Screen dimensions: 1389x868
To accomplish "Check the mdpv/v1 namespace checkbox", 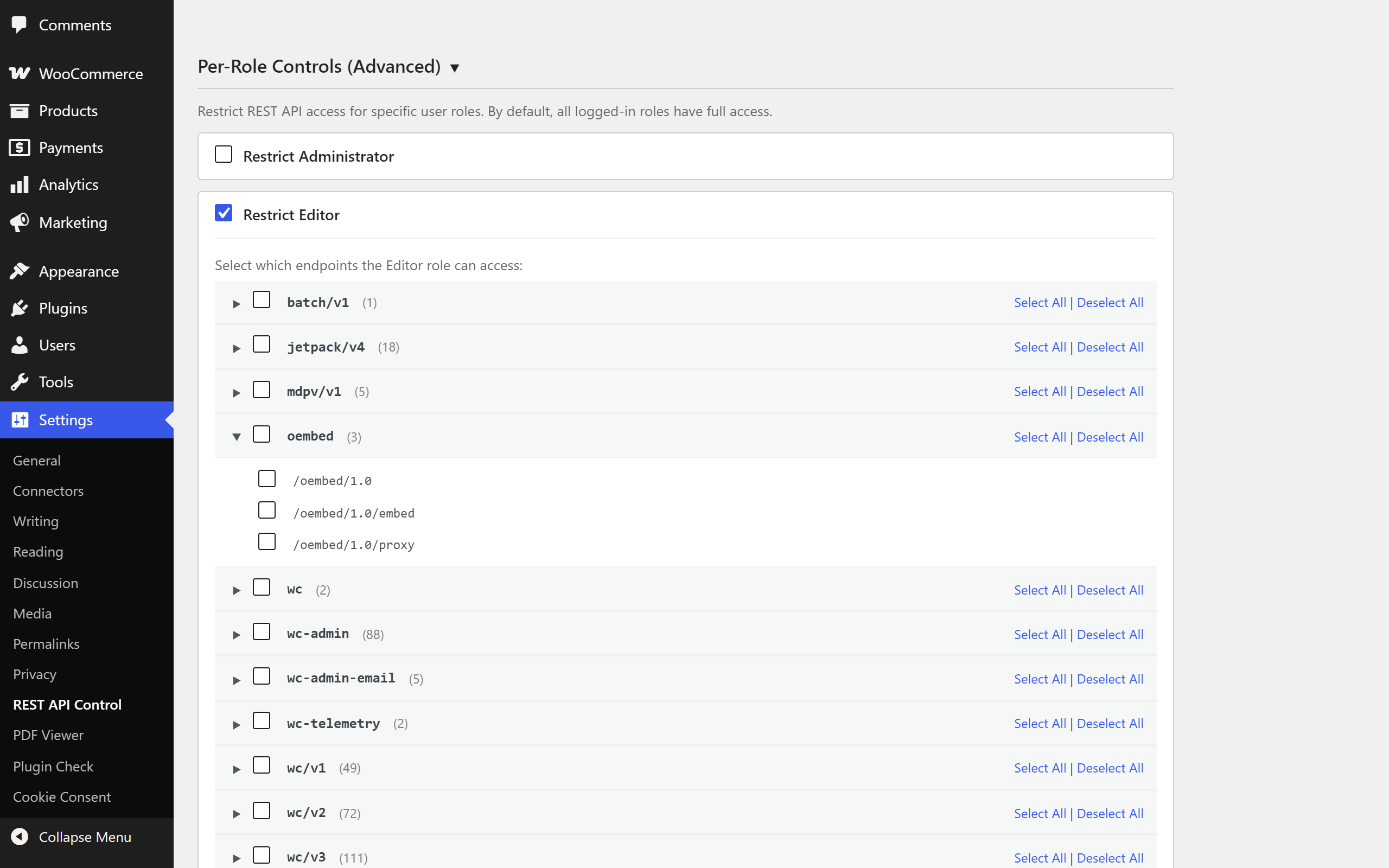I will click(x=261, y=390).
